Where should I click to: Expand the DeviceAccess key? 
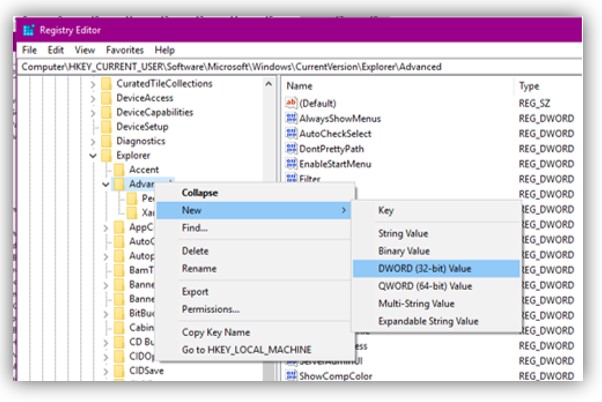pyautogui.click(x=93, y=99)
